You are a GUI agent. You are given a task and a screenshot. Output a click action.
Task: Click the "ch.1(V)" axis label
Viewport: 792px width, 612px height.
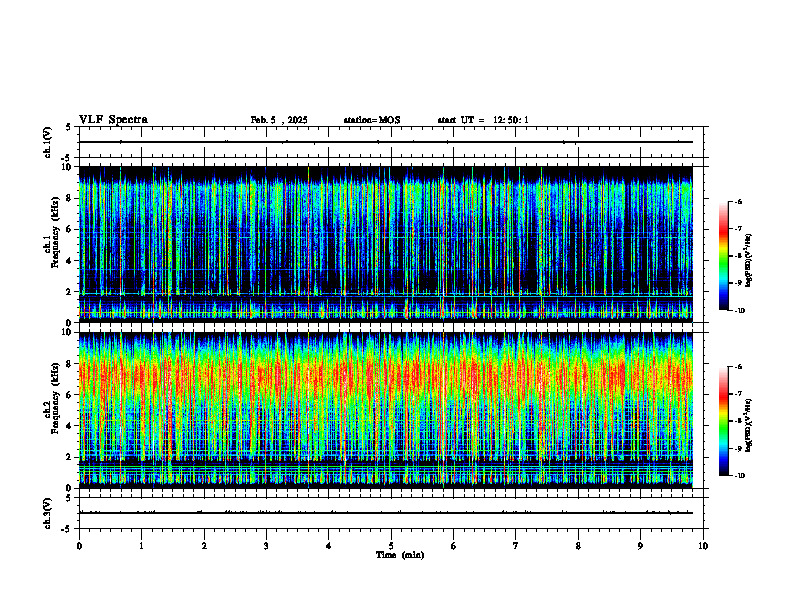point(48,142)
